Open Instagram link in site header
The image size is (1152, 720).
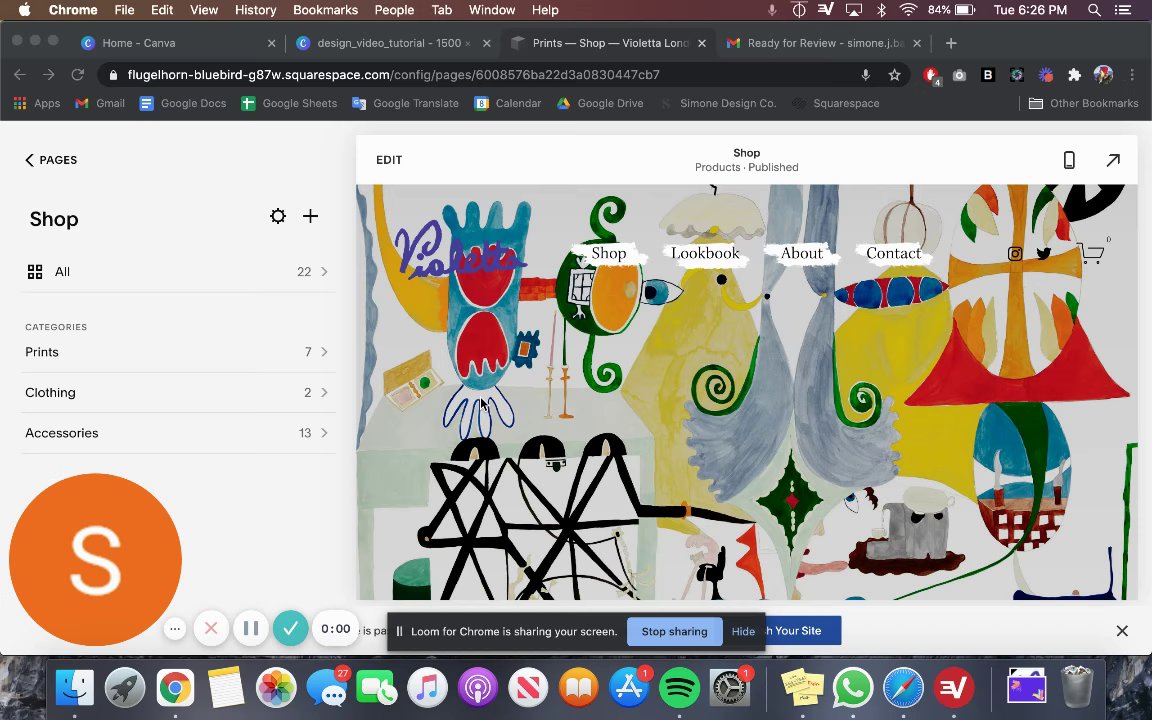[1015, 254]
